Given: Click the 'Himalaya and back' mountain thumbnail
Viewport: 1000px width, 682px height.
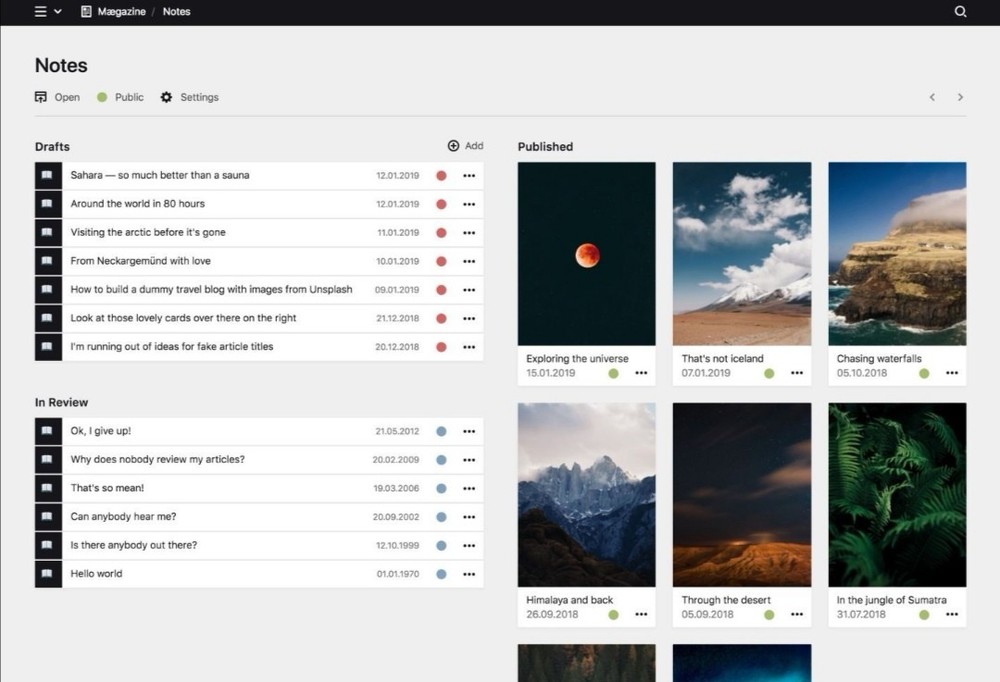Looking at the screenshot, I should pos(586,494).
